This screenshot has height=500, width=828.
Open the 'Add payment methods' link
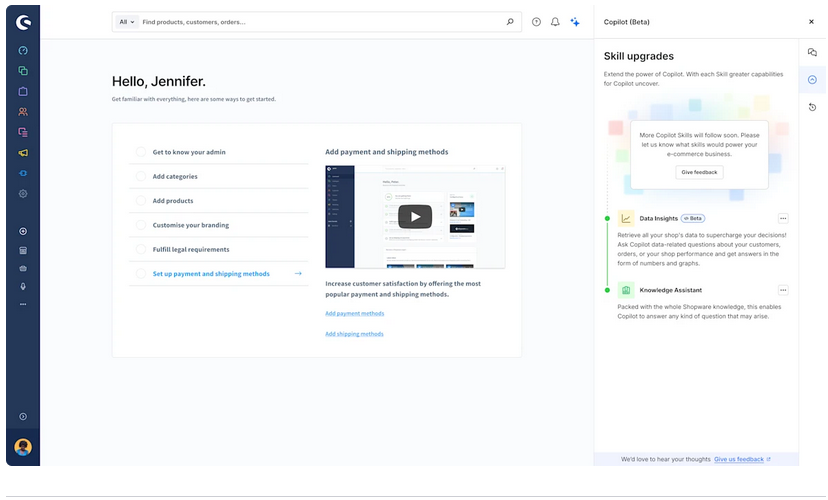tap(354, 314)
